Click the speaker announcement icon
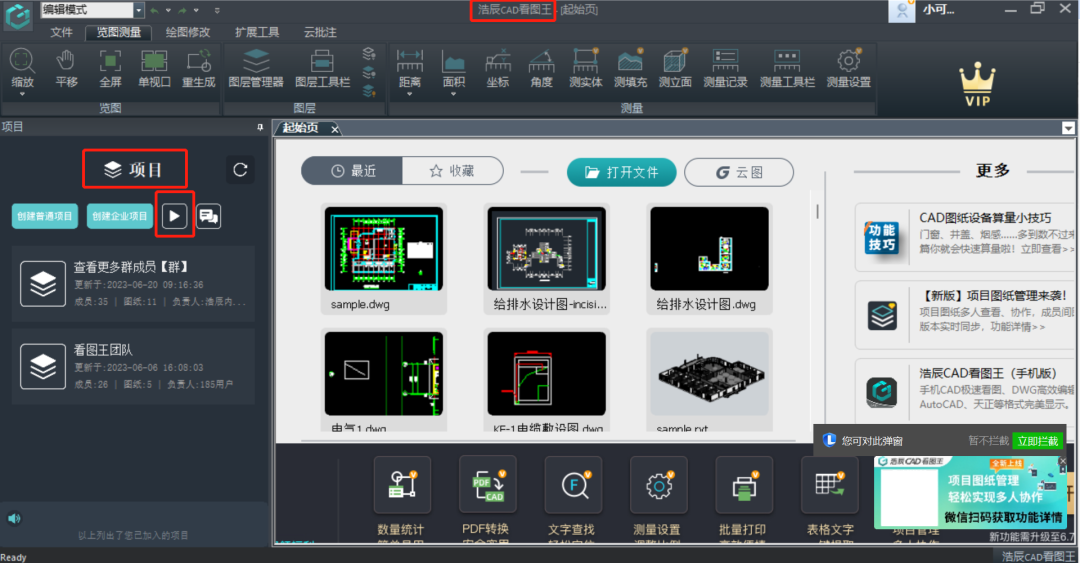 coord(14,518)
